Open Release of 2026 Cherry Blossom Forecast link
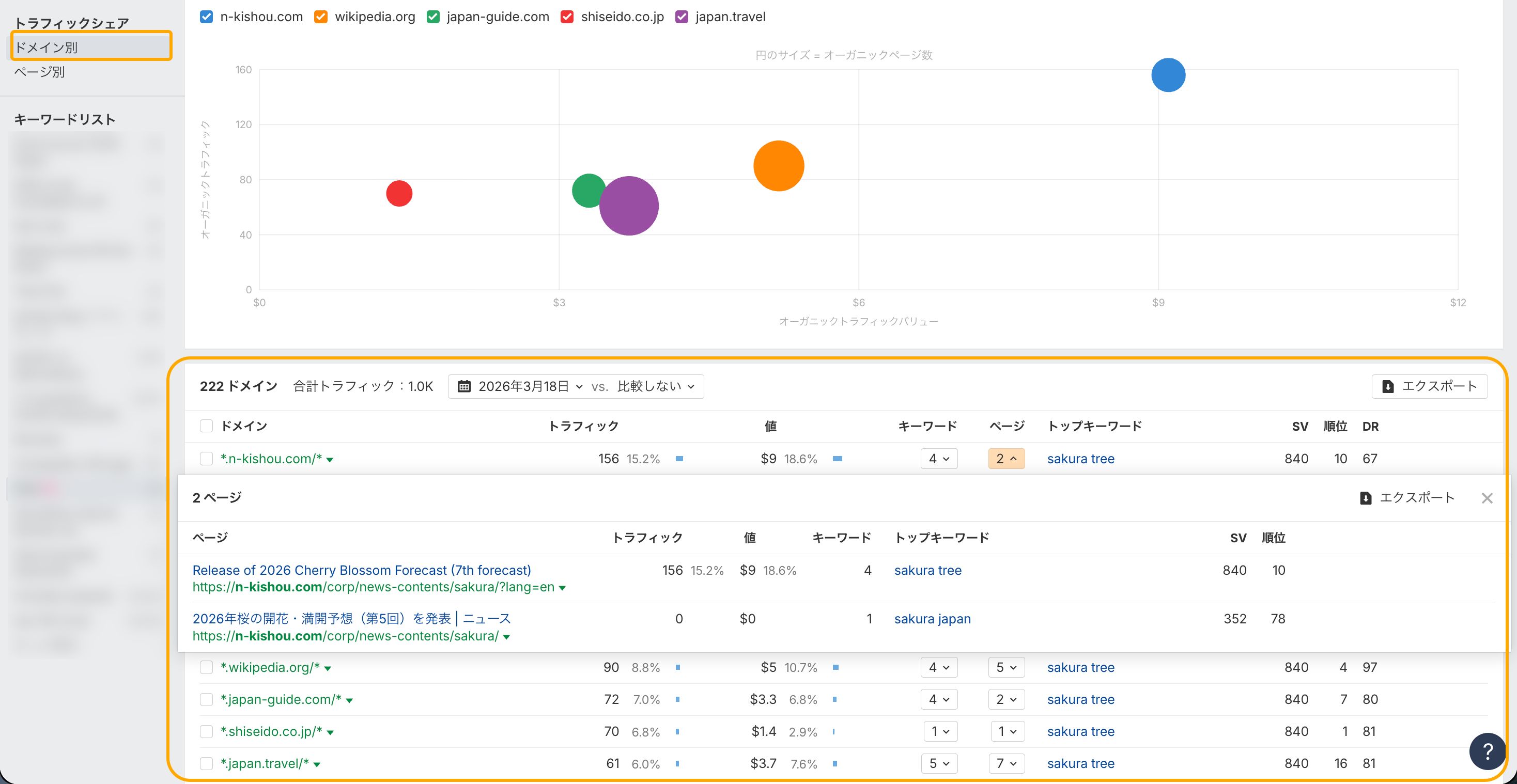 click(361, 570)
